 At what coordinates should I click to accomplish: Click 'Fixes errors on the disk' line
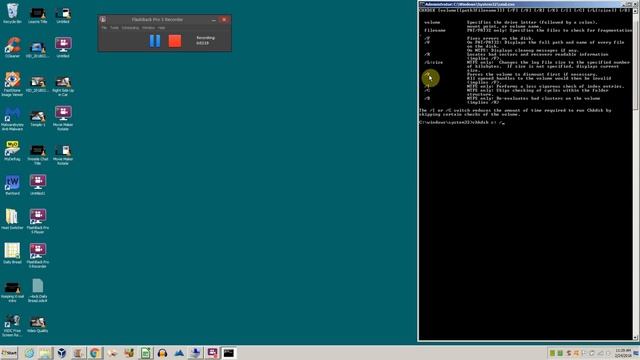[x=500, y=38]
